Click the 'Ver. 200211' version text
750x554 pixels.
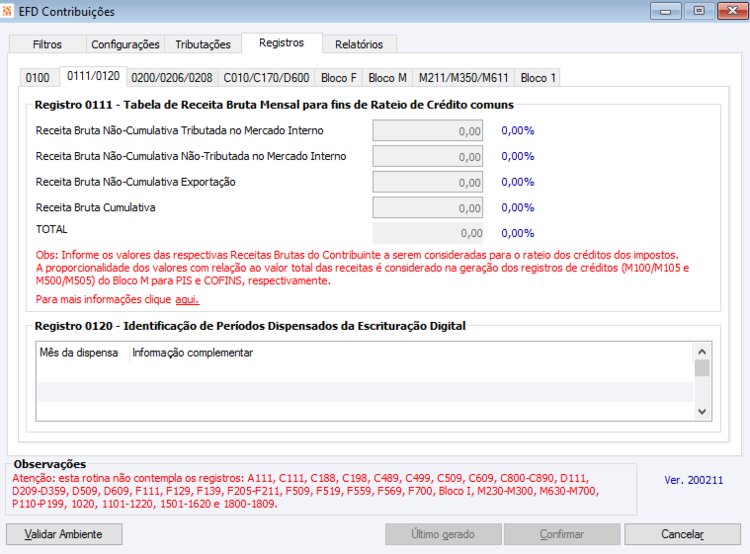694,480
